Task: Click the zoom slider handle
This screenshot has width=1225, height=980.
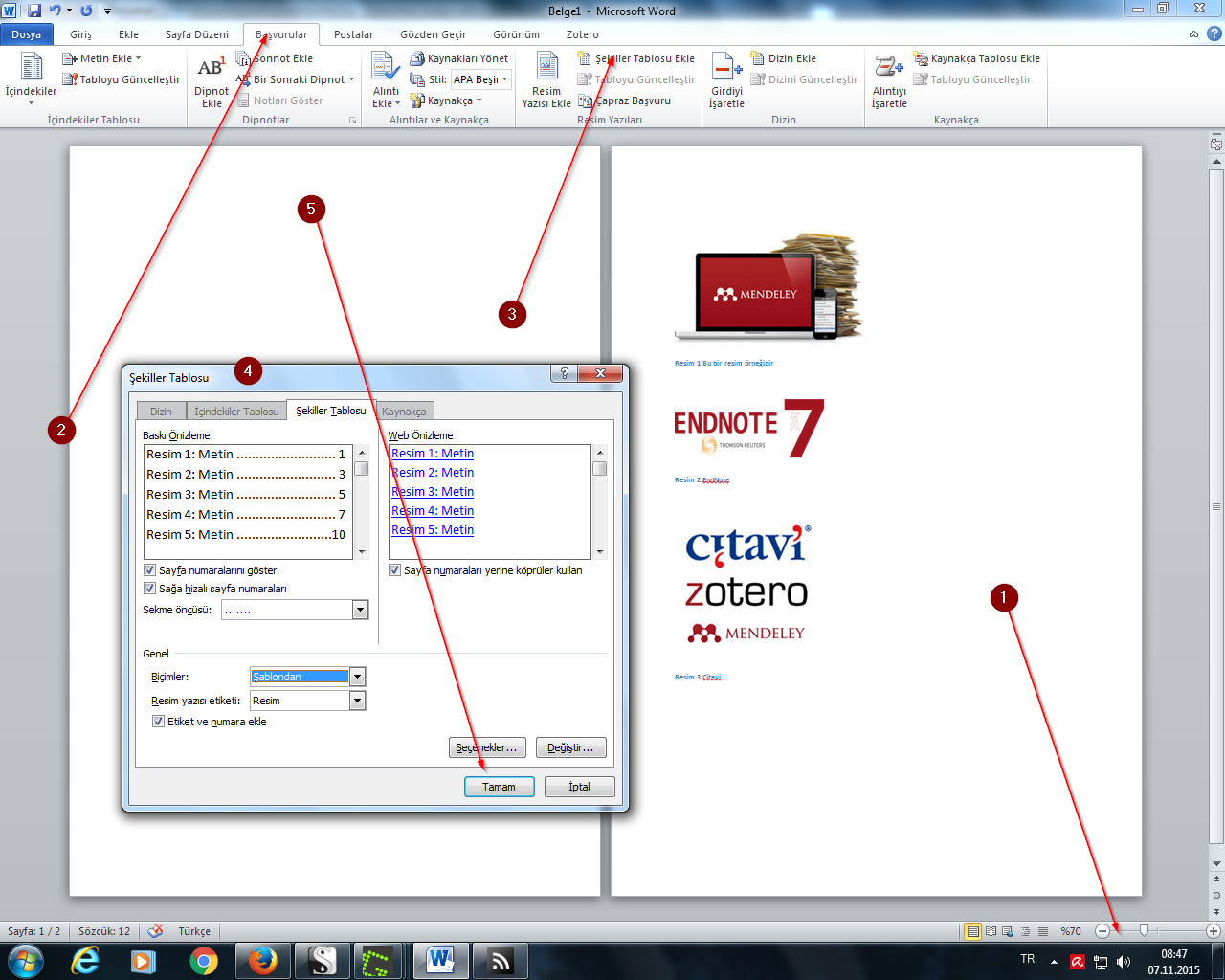Action: pyautogui.click(x=1144, y=930)
